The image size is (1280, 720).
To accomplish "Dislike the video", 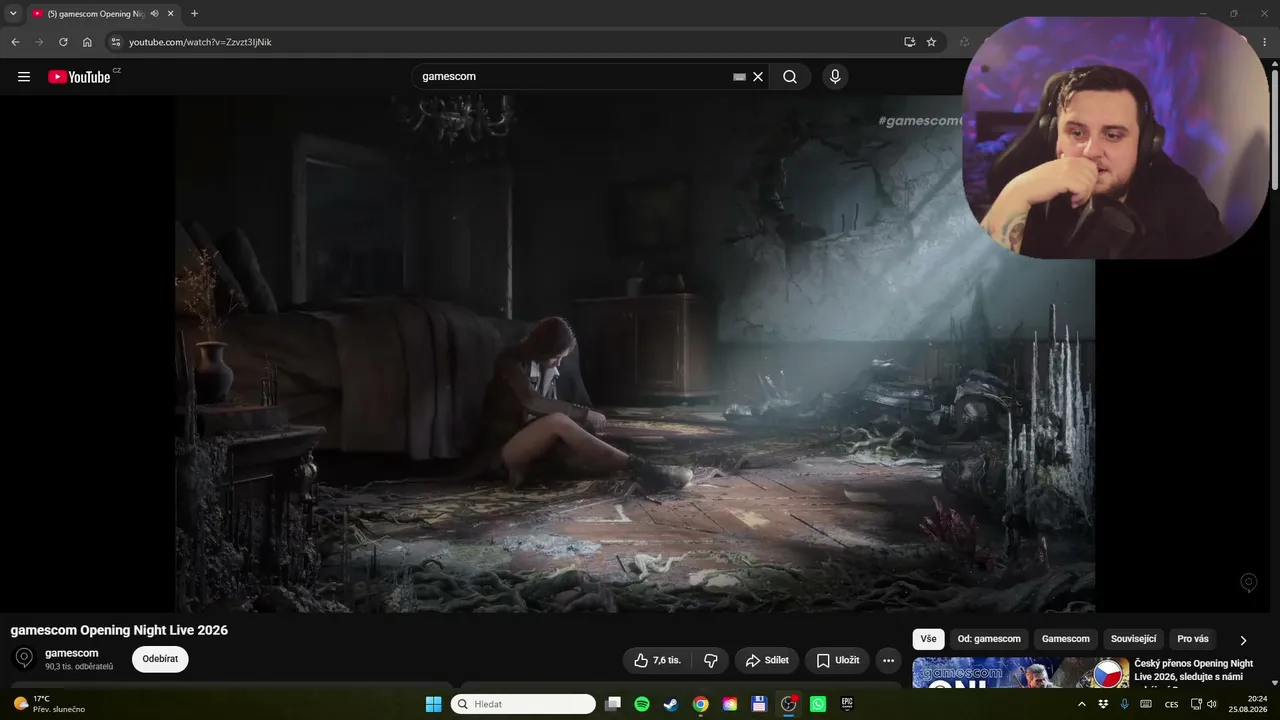I will (x=711, y=660).
